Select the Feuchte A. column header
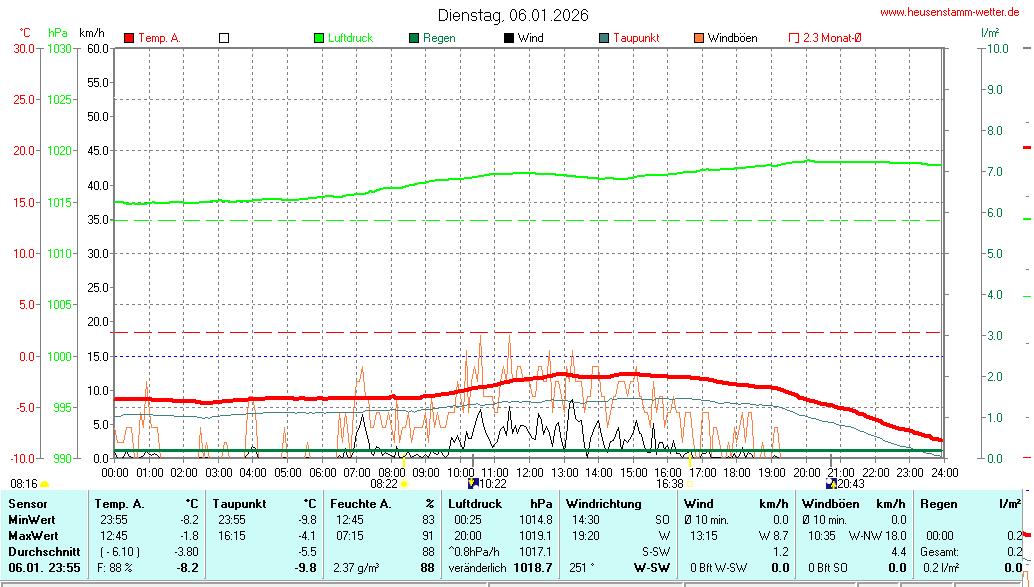The image size is (1034, 587). 364,504
